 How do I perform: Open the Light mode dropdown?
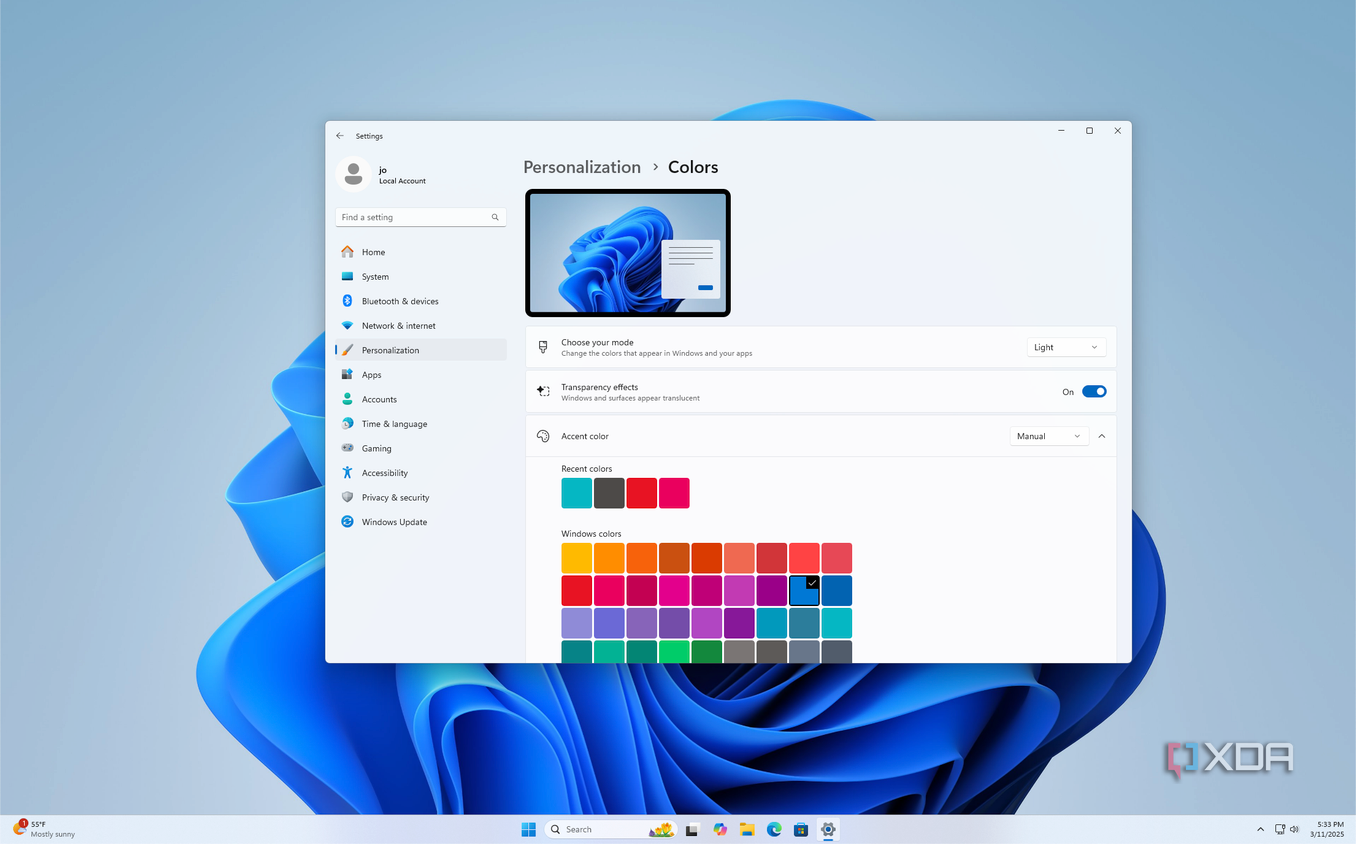(x=1066, y=347)
